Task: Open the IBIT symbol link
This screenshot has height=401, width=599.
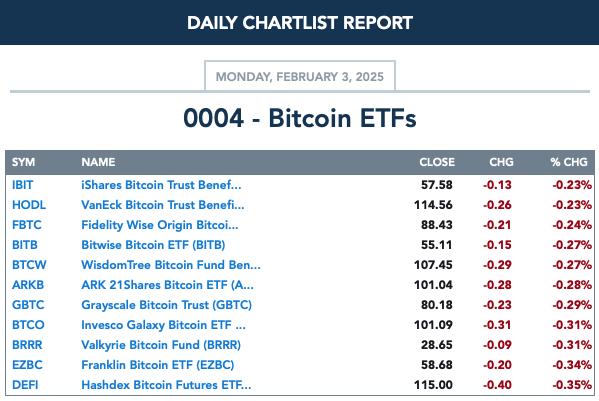Action: point(23,185)
